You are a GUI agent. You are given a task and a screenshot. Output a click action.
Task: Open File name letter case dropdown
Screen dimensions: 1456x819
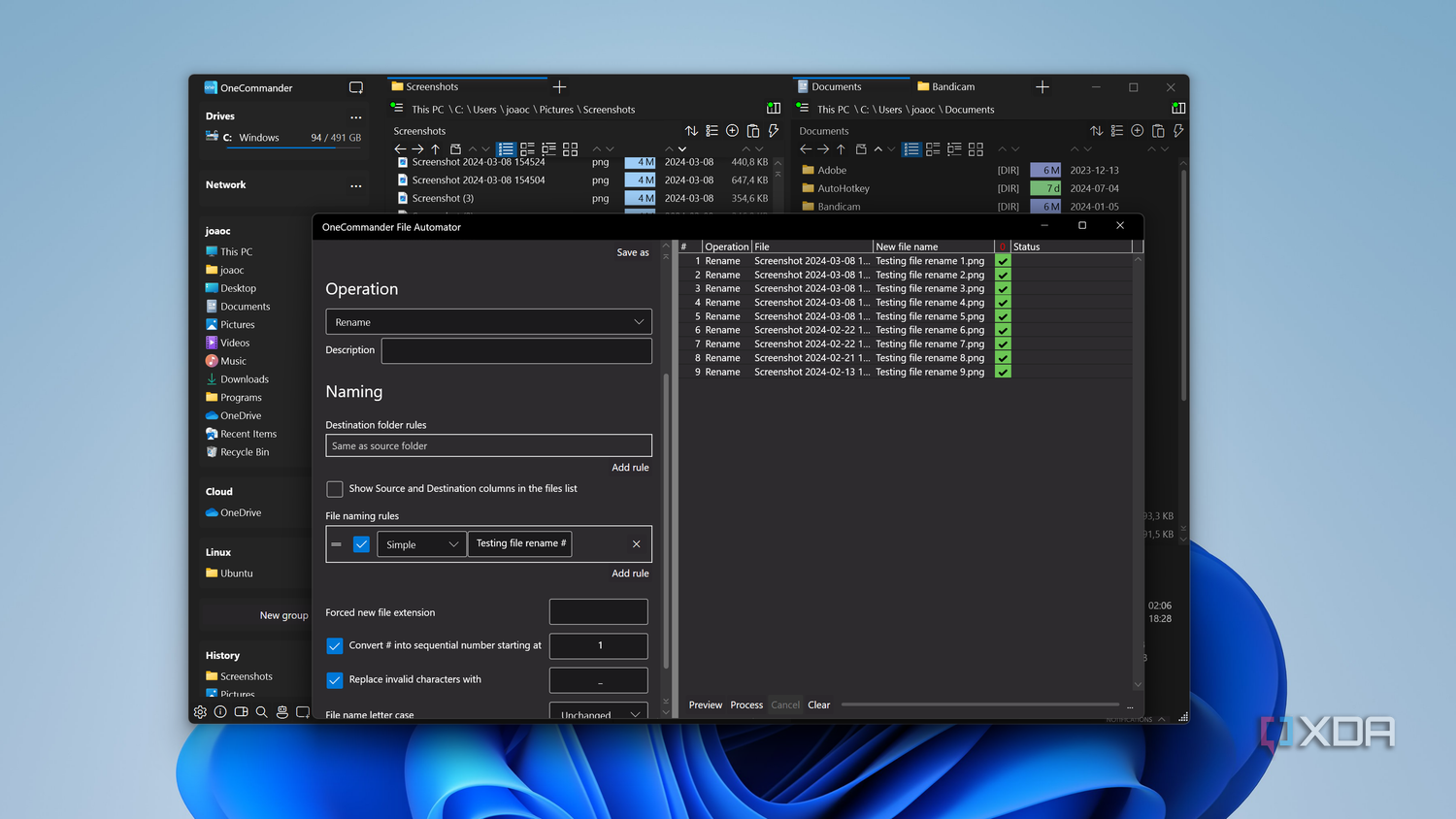pos(598,712)
